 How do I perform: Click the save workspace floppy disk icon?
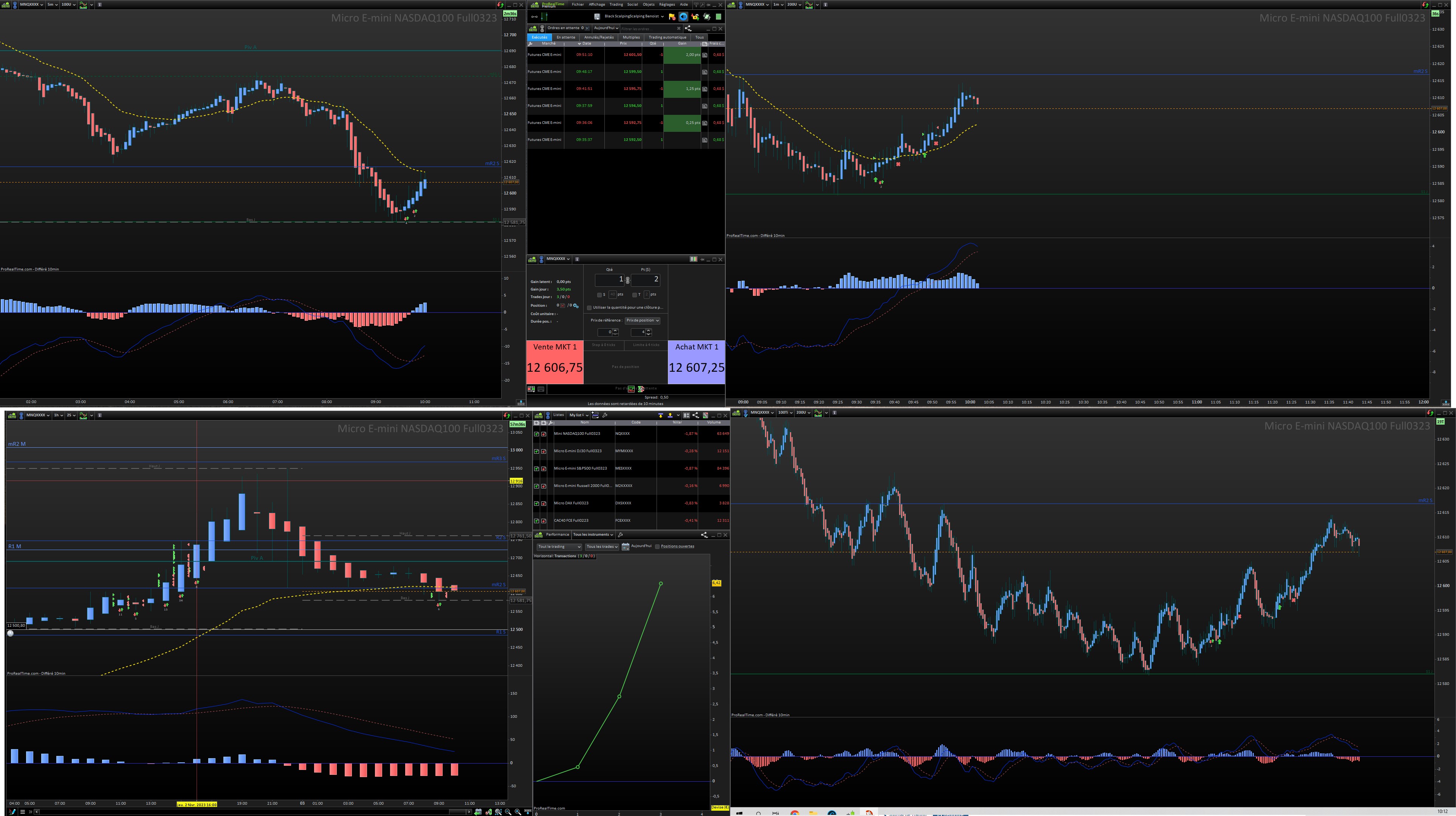tap(597, 16)
